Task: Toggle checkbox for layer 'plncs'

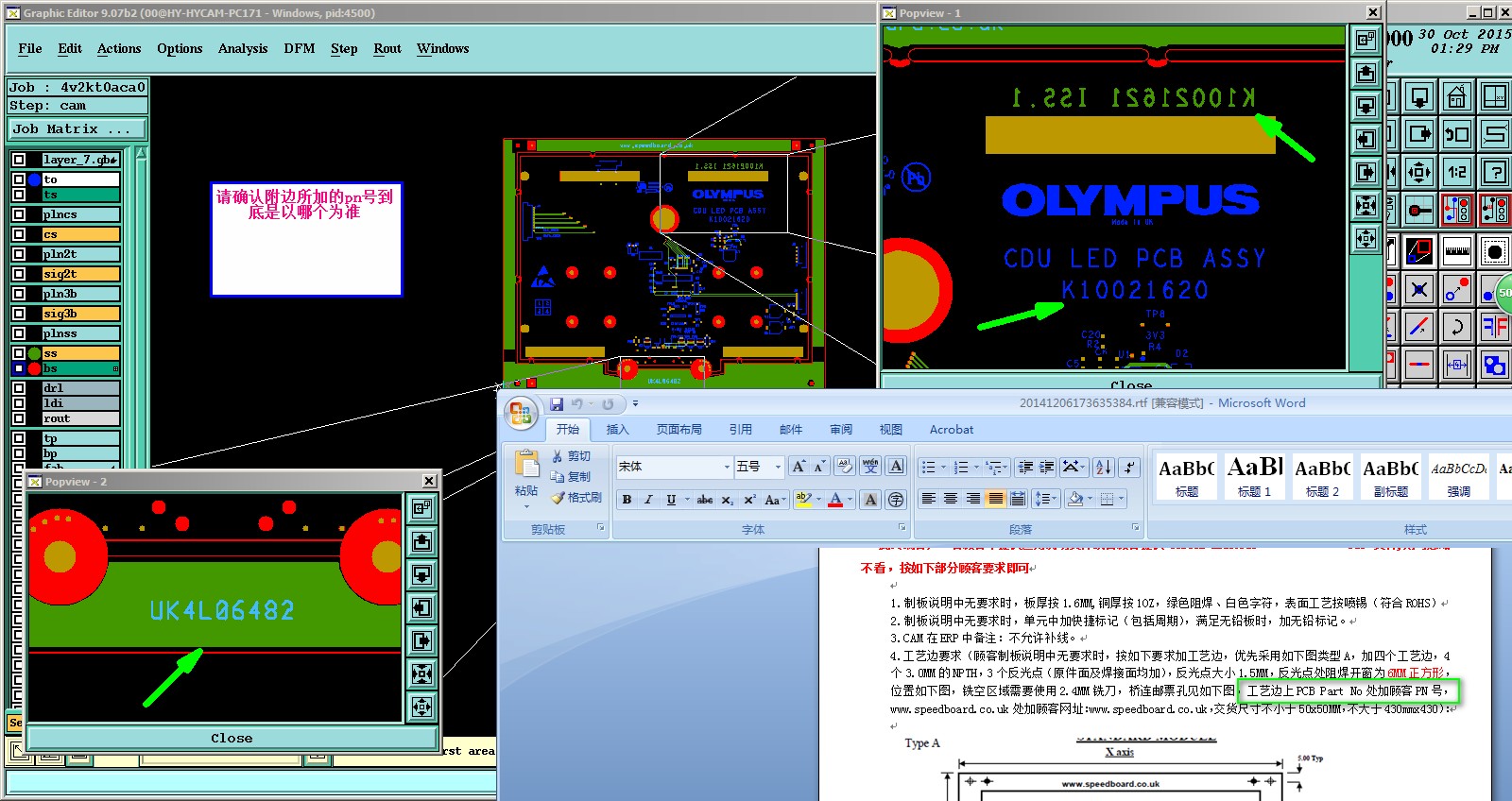Action: [19, 214]
